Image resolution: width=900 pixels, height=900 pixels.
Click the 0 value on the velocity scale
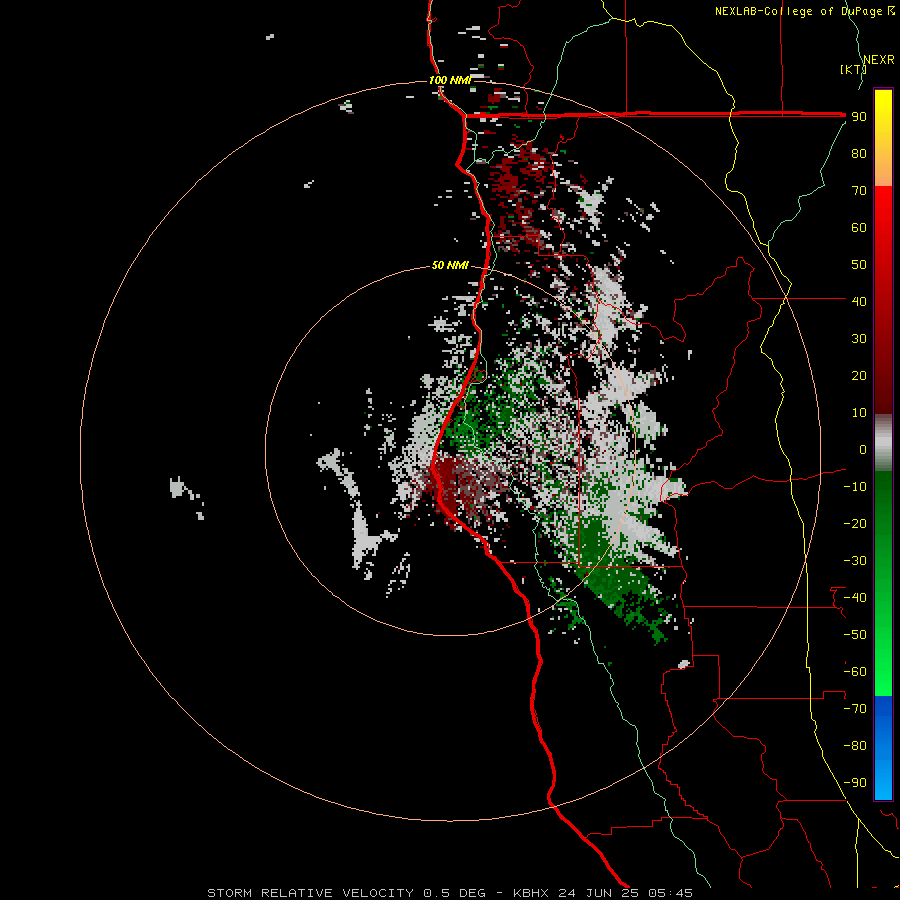click(x=863, y=450)
